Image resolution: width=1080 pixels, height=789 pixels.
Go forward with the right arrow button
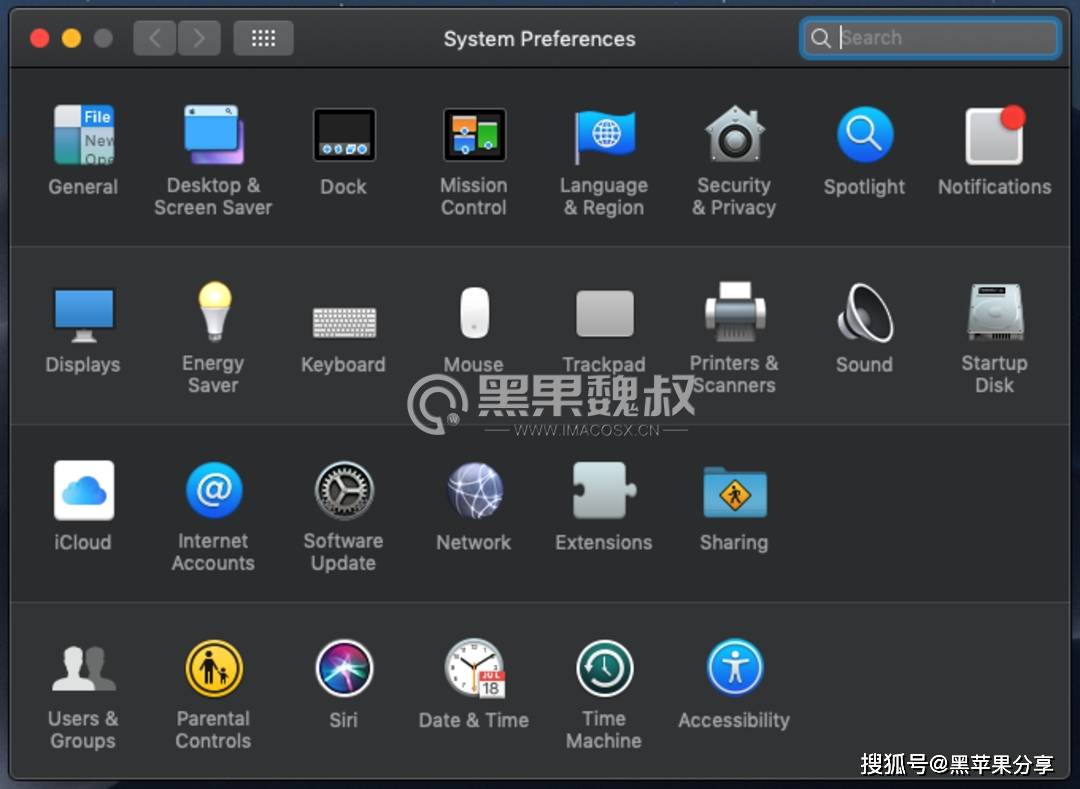(199, 38)
